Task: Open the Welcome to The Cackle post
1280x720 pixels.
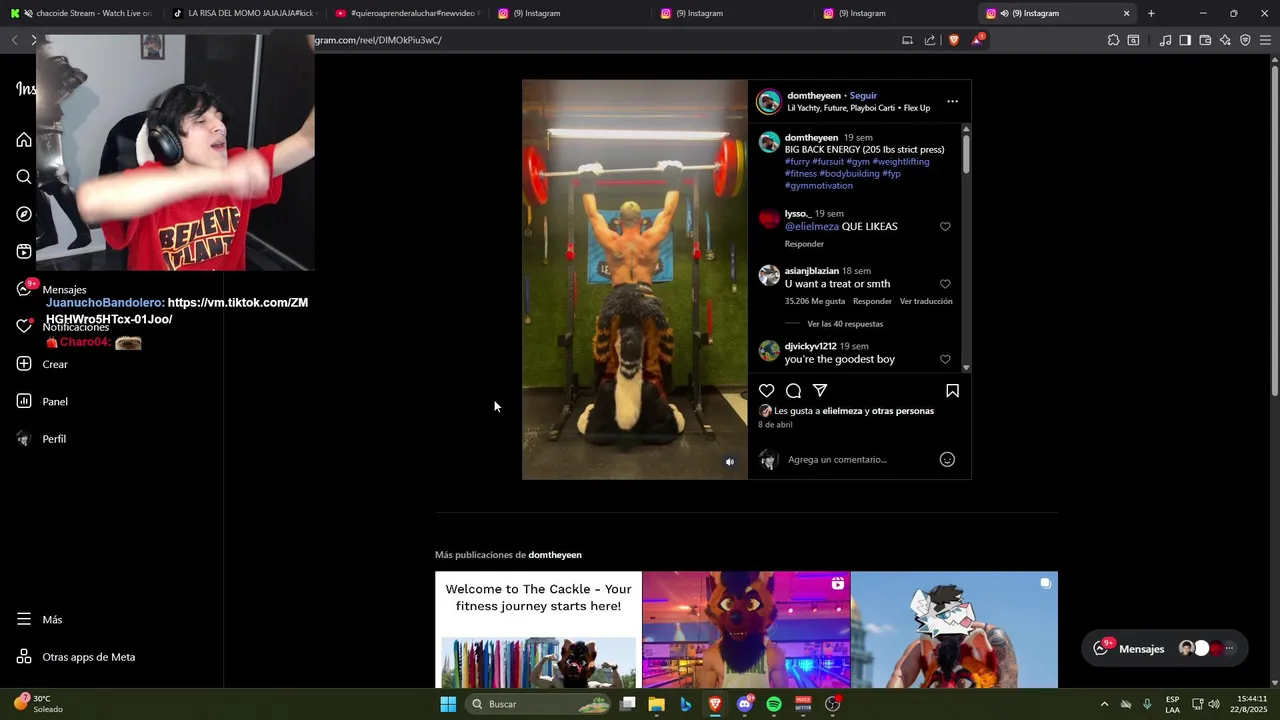Action: click(538, 630)
